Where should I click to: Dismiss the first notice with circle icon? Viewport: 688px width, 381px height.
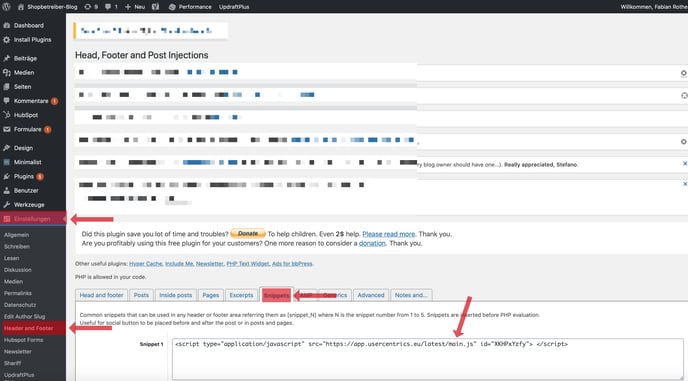coord(684,73)
